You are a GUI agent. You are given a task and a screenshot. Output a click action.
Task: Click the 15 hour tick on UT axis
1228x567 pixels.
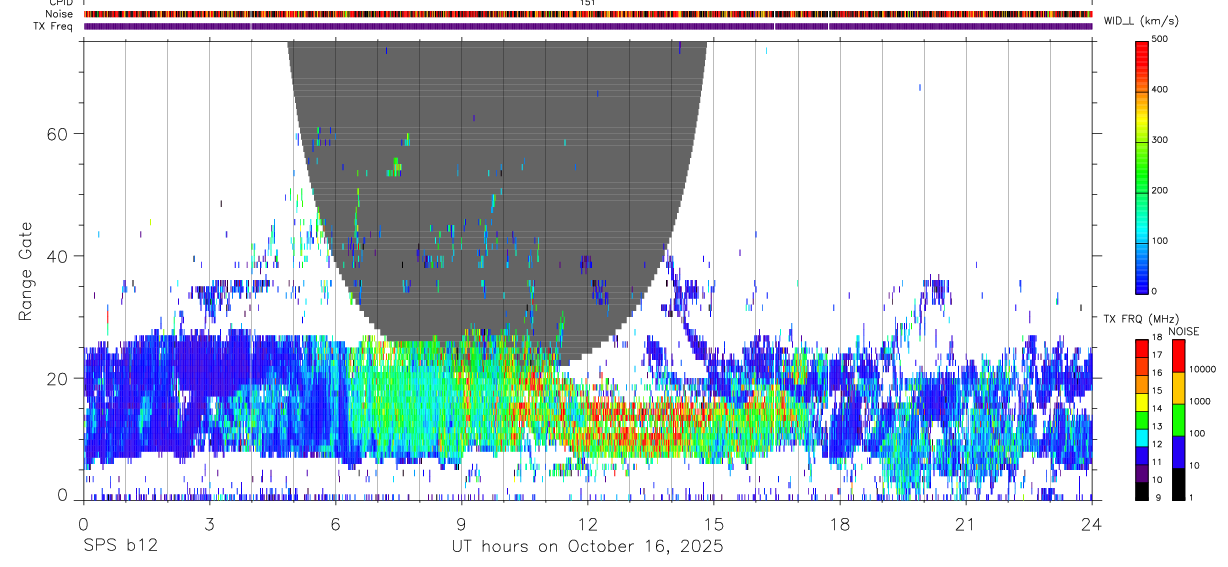point(714,524)
